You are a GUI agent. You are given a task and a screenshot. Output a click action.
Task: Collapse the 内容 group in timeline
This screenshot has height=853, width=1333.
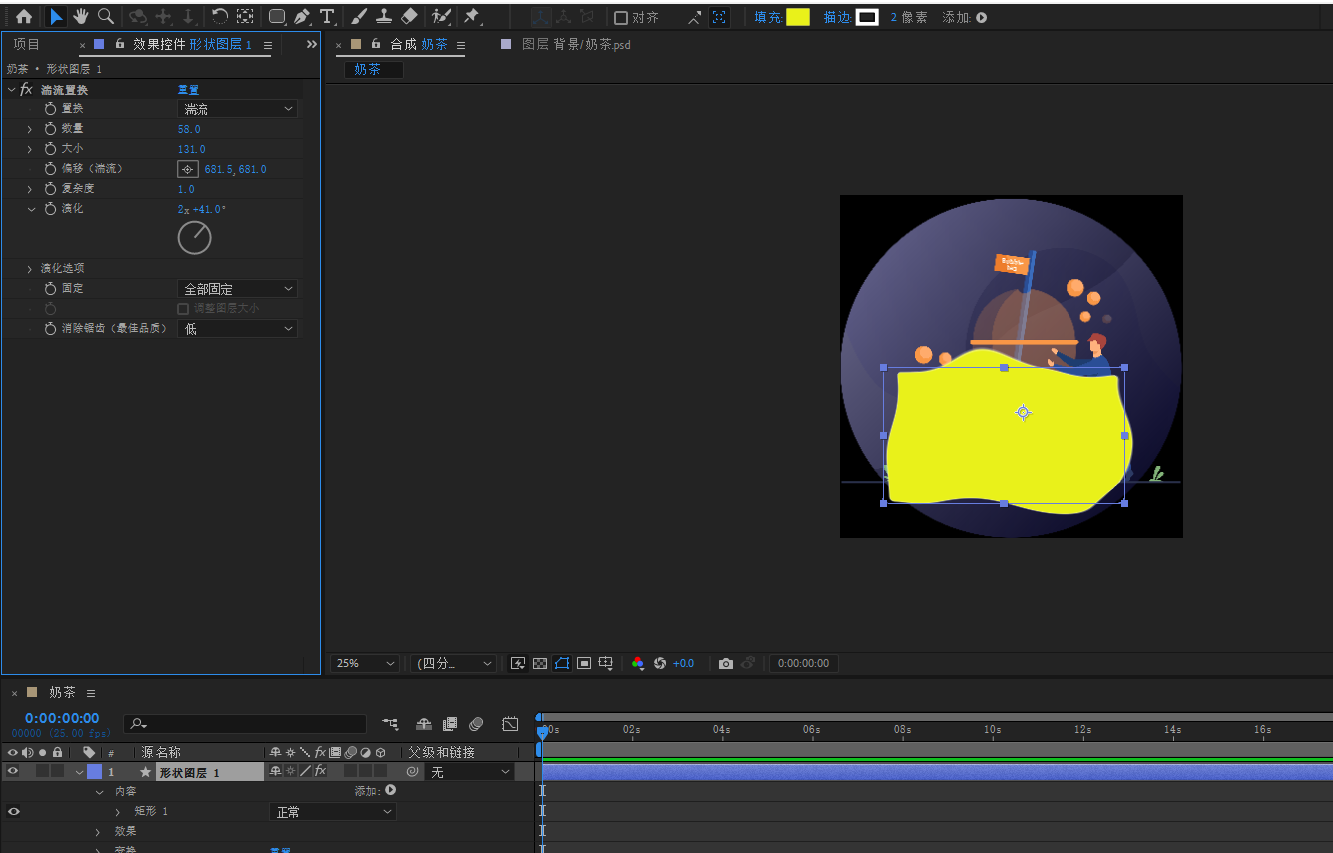point(99,791)
